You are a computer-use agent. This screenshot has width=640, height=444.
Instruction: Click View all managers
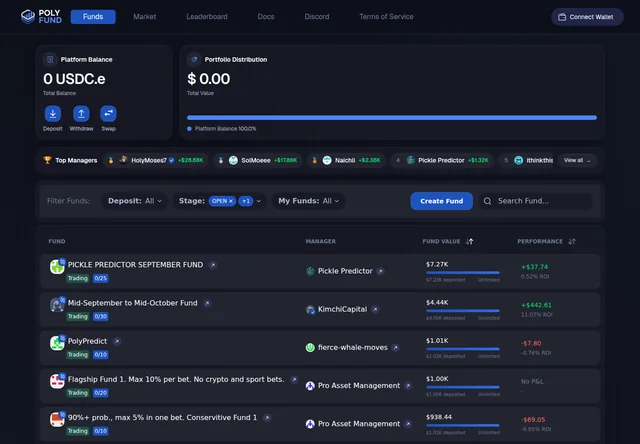click(x=577, y=160)
